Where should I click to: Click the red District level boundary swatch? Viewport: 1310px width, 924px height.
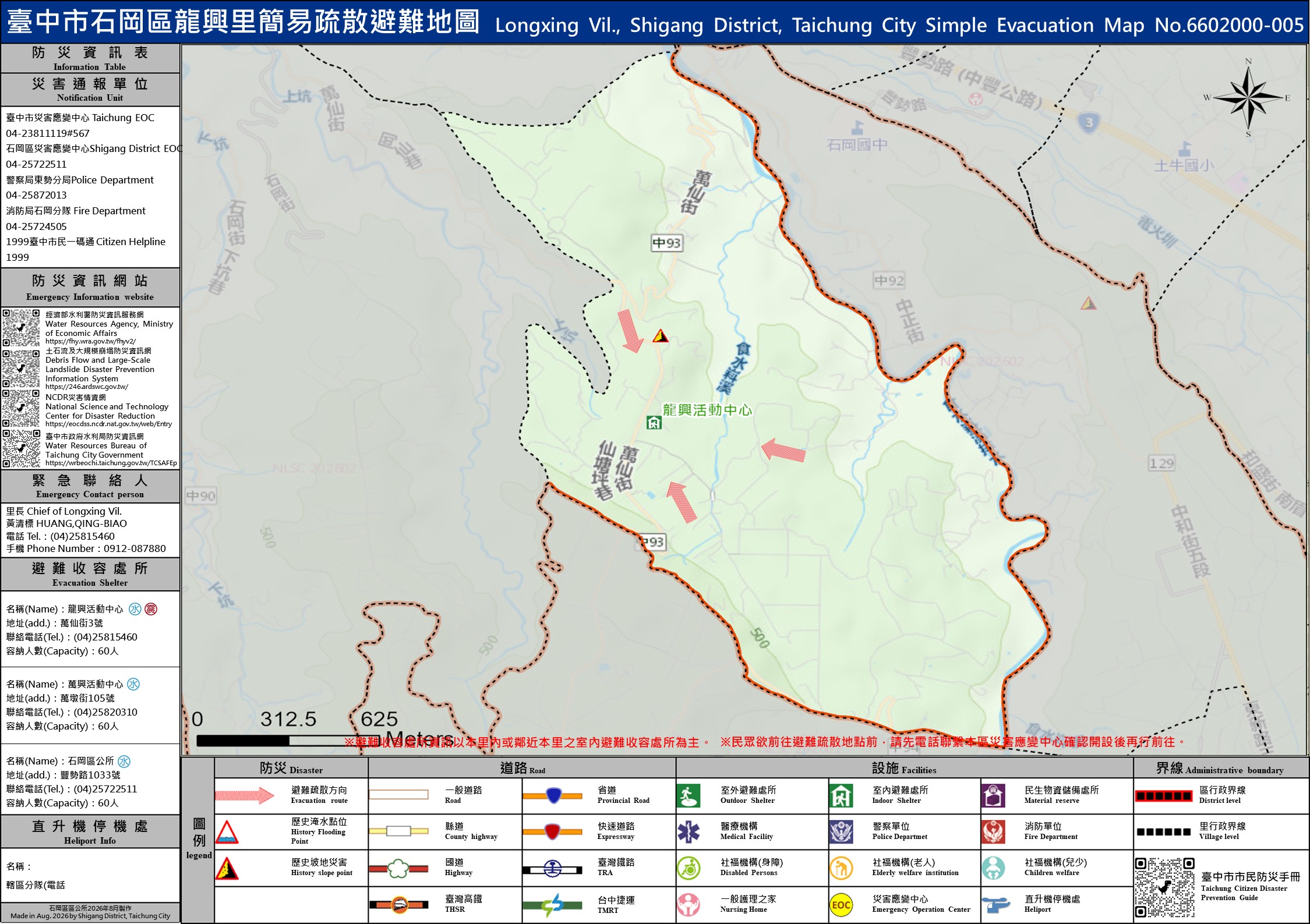[1163, 795]
